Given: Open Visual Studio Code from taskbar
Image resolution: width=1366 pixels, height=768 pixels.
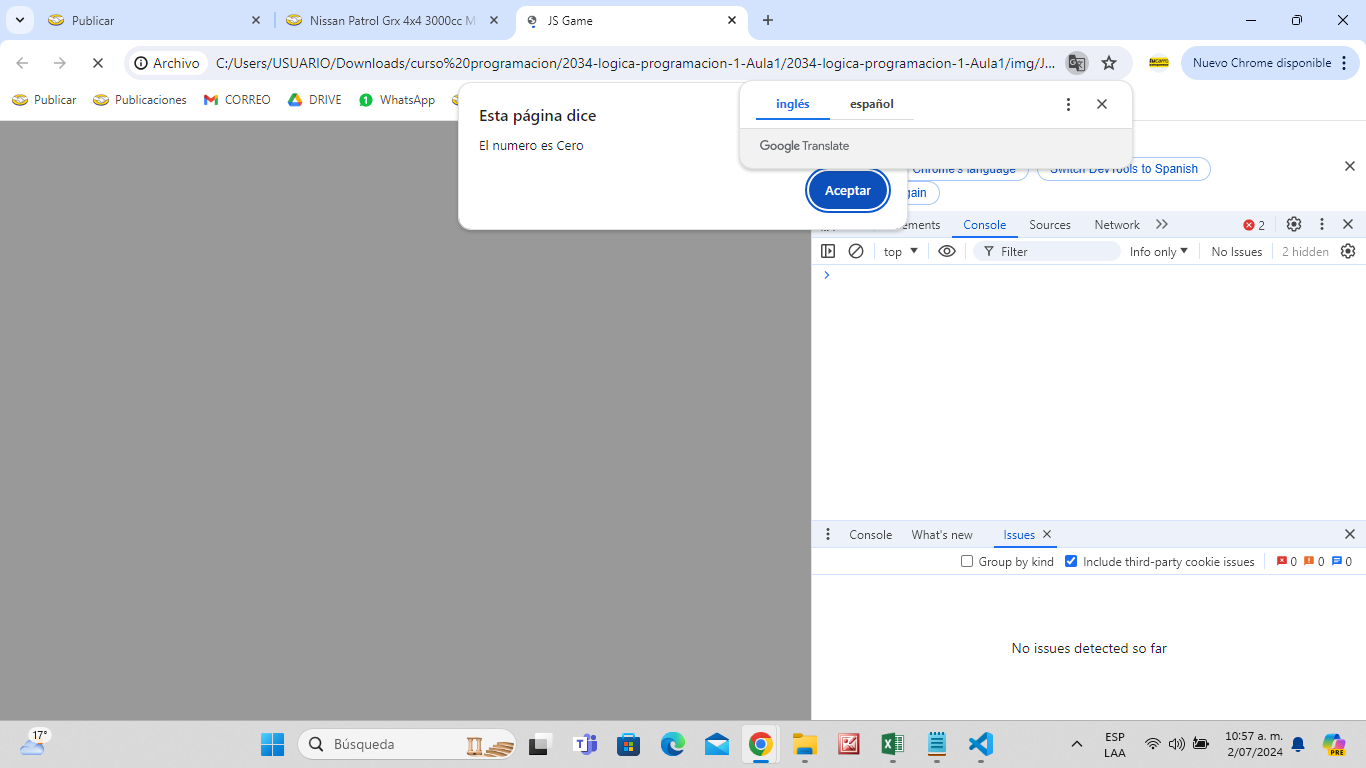Looking at the screenshot, I should click(x=980, y=744).
